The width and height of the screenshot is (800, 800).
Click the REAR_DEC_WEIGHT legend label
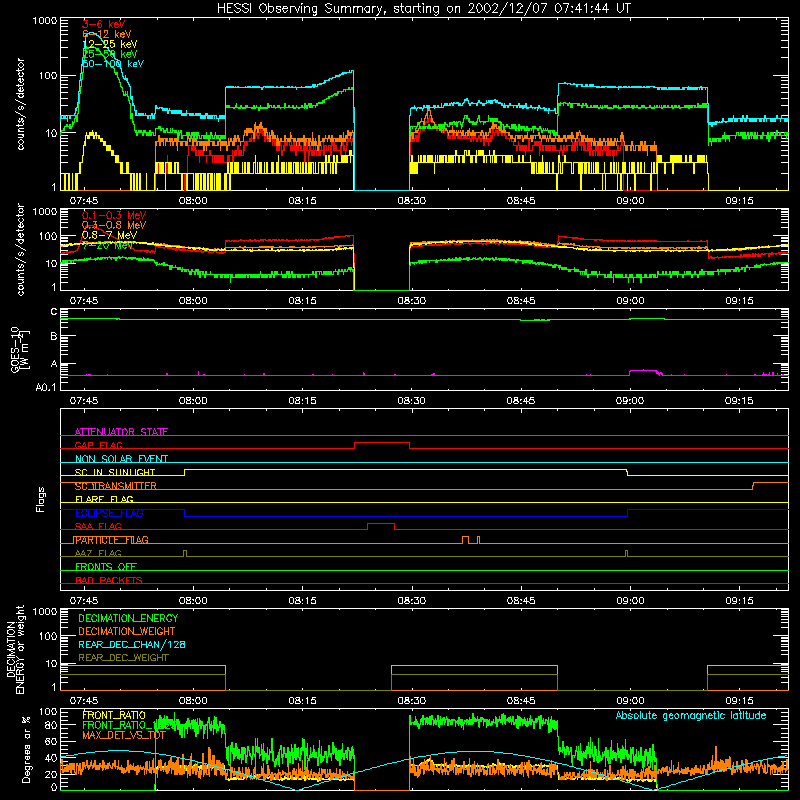[123, 658]
